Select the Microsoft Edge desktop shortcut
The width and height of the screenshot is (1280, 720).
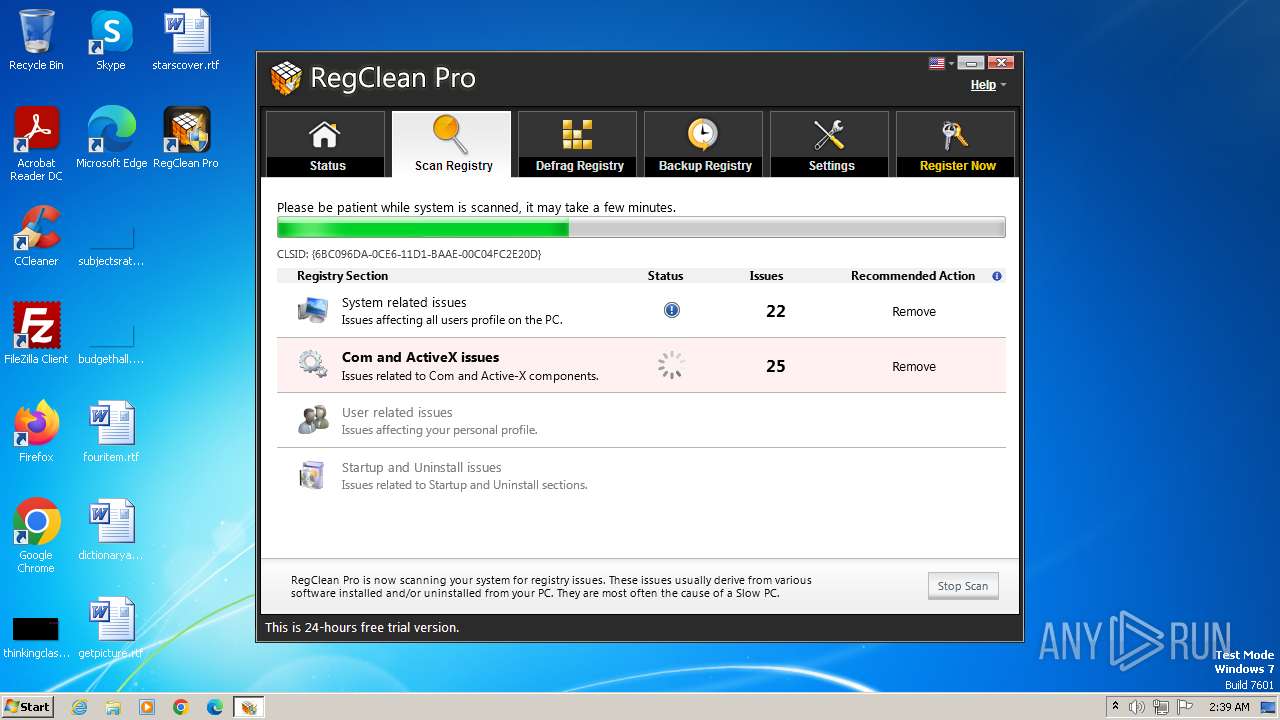point(111,138)
